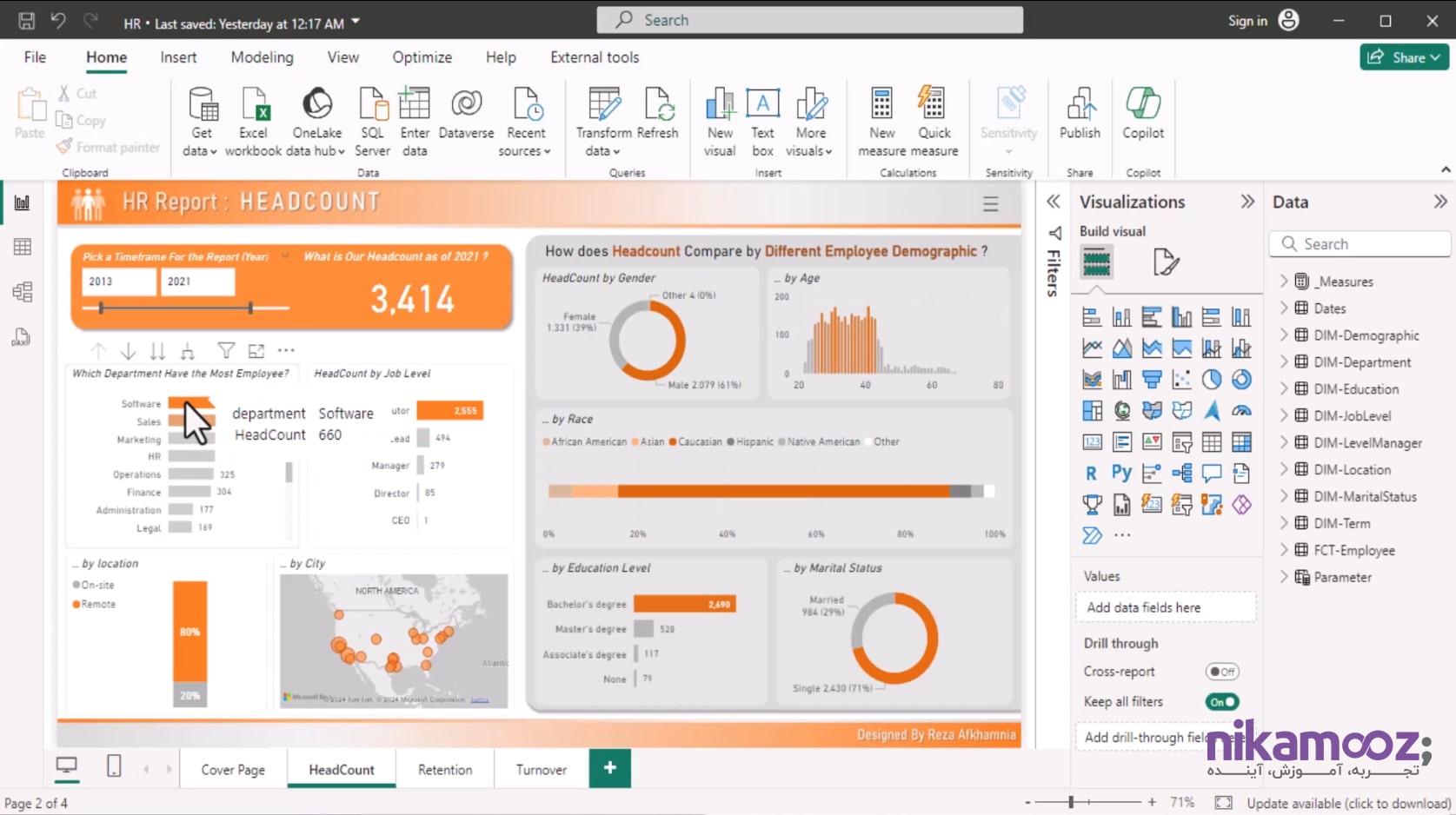1456x815 pixels.
Task: Click the Publish icon in ribbon
Action: [x=1080, y=105]
